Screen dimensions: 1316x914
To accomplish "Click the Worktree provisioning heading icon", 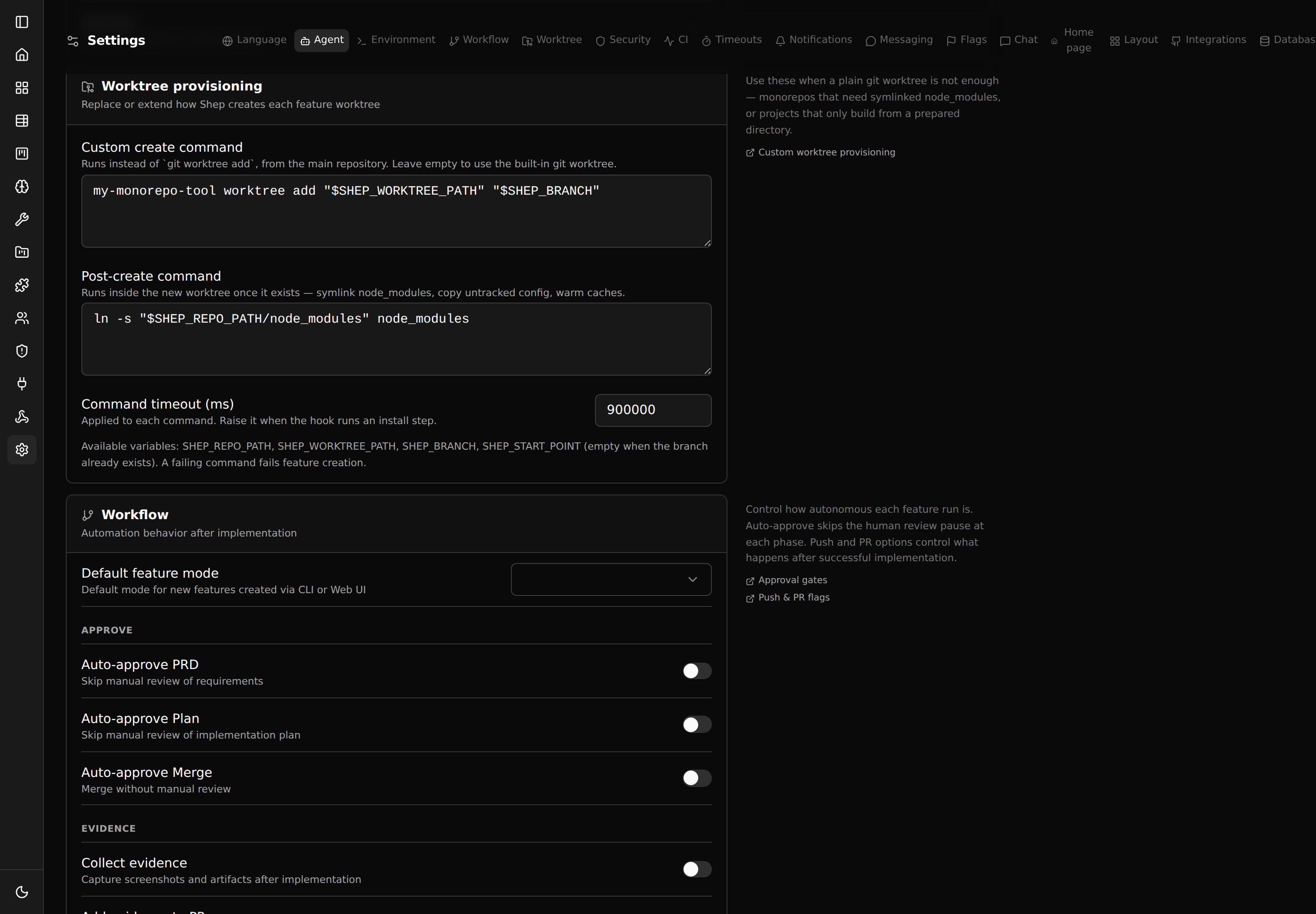I will tap(88, 87).
